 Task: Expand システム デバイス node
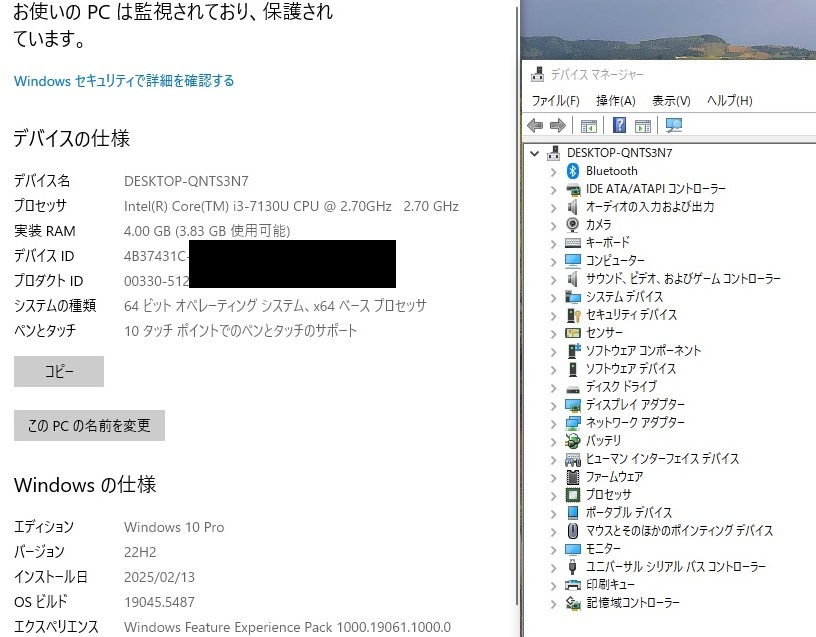coord(553,298)
